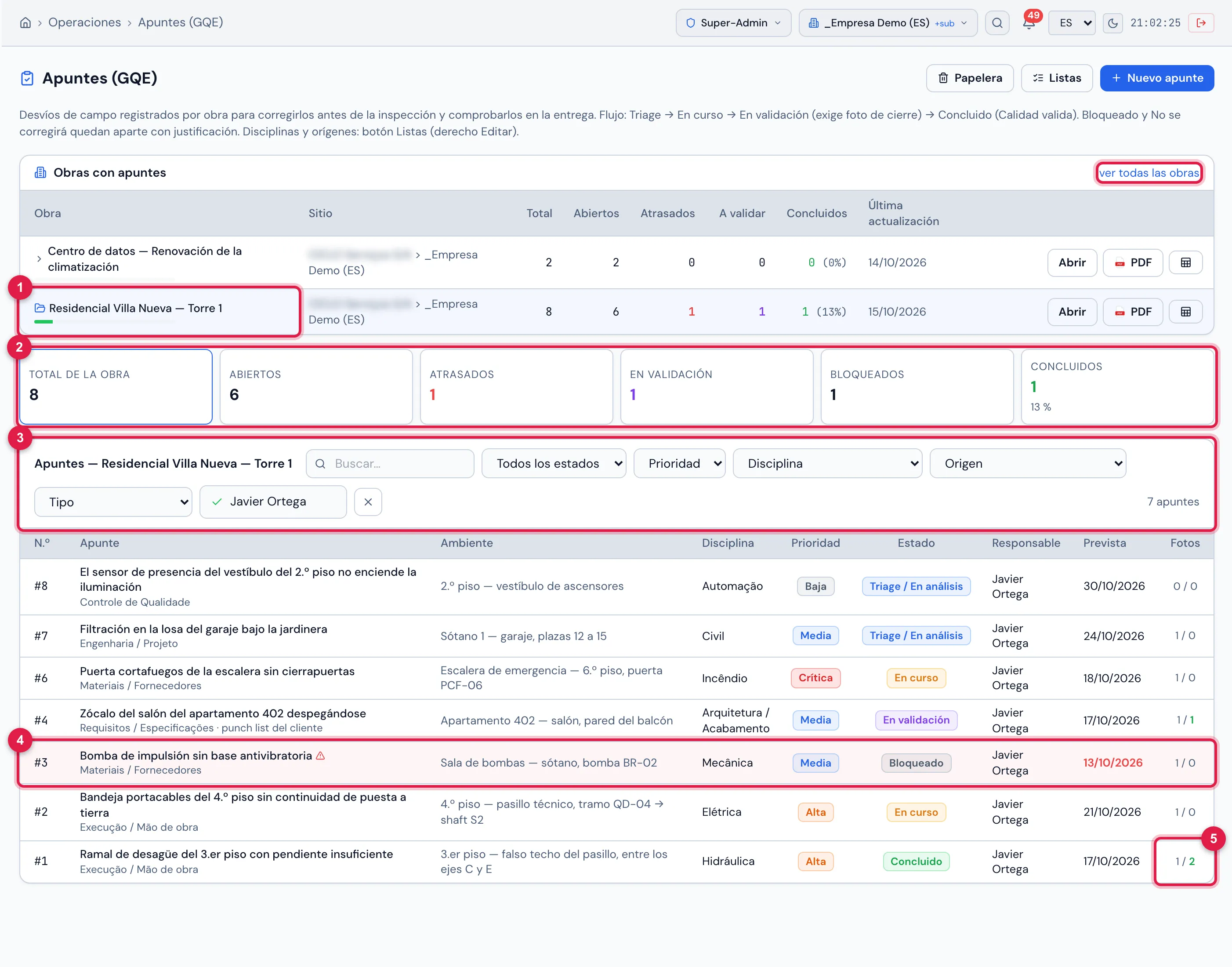Image resolution: width=1232 pixels, height=967 pixels.
Task: Open apunte #6 Puerta cortafuegos row
Action: coord(616,678)
